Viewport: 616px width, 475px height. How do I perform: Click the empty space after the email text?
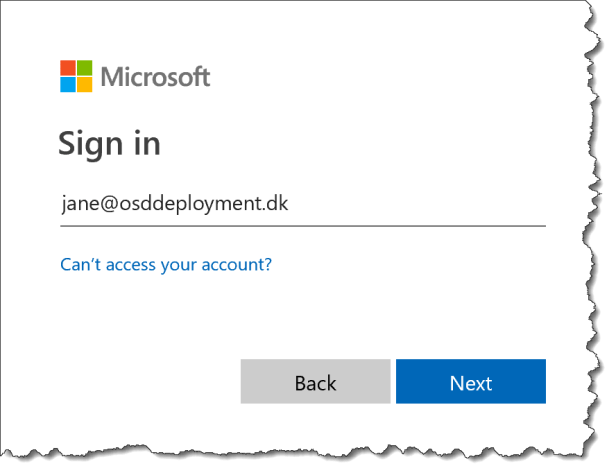[x=420, y=205]
